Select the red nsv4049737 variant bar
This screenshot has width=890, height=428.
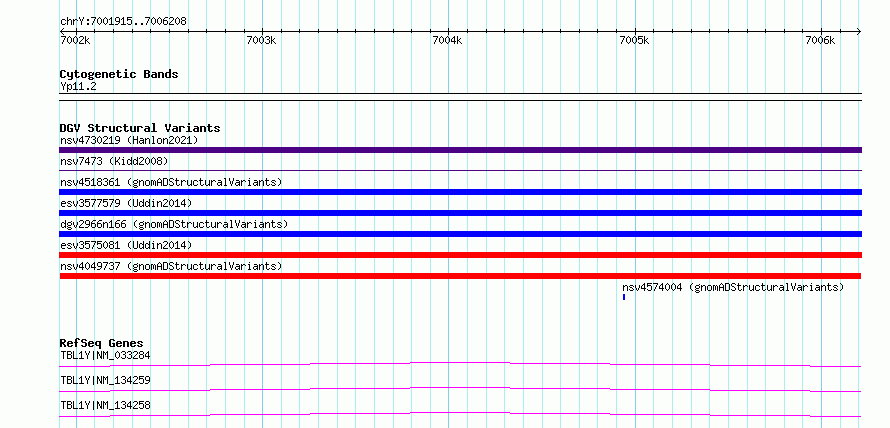pyautogui.click(x=460, y=276)
